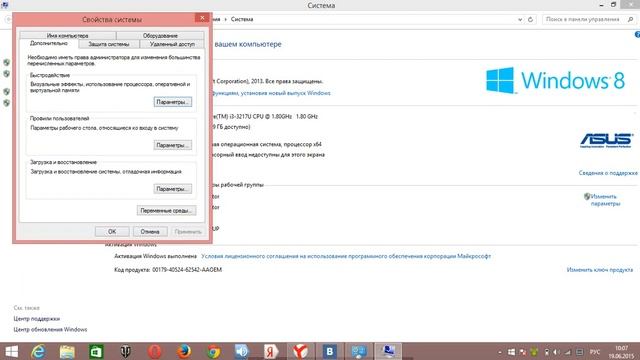The image size is (640, 360).
Task: Open the Action Center flag in the tray
Action: click(x=522, y=352)
